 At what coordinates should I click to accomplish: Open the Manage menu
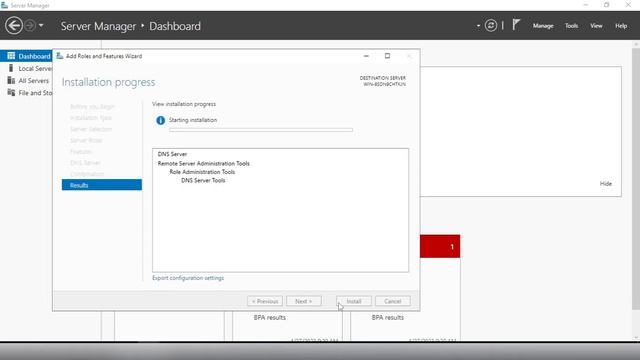click(543, 26)
